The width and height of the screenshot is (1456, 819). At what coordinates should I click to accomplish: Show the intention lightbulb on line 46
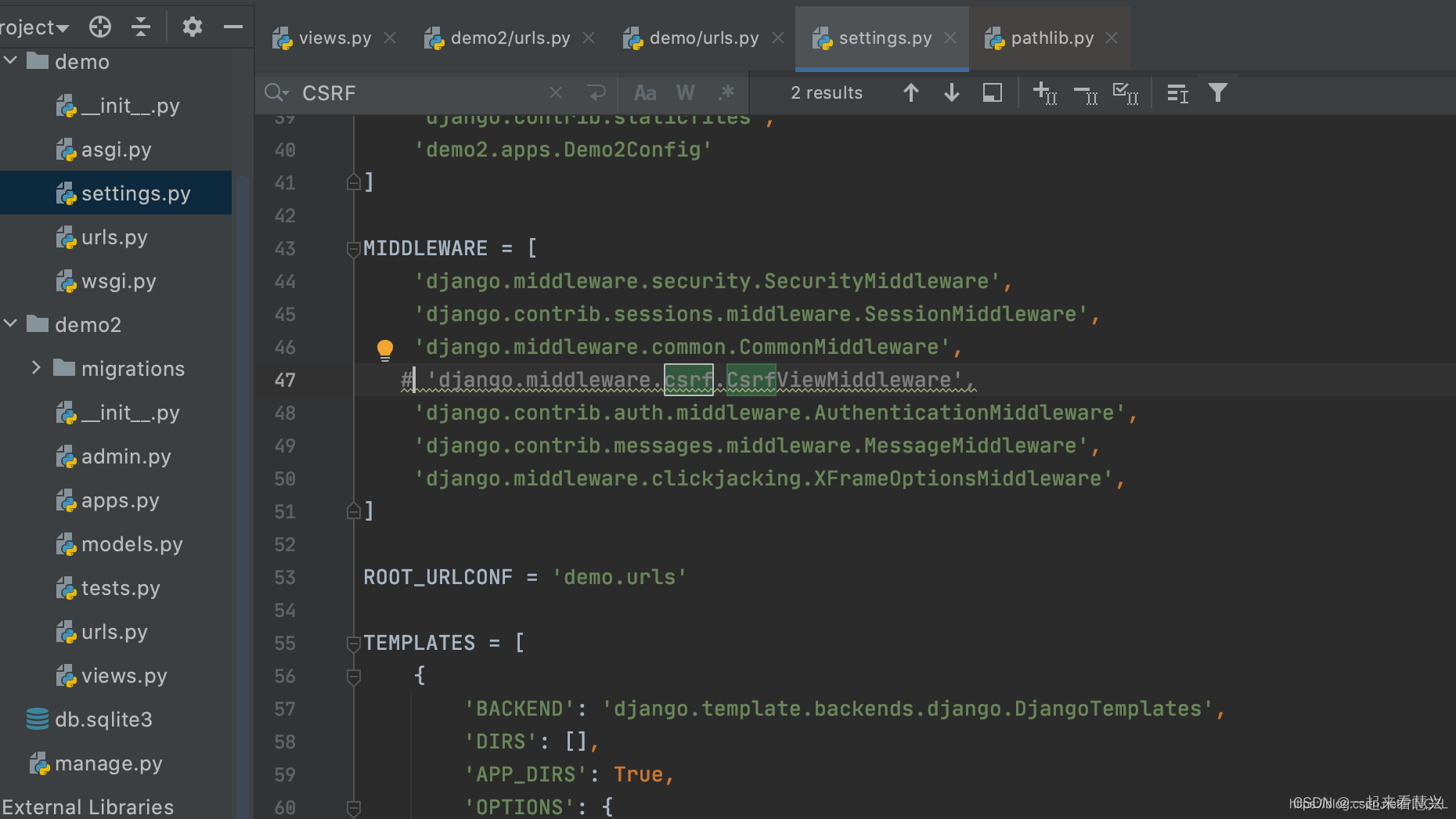point(384,349)
